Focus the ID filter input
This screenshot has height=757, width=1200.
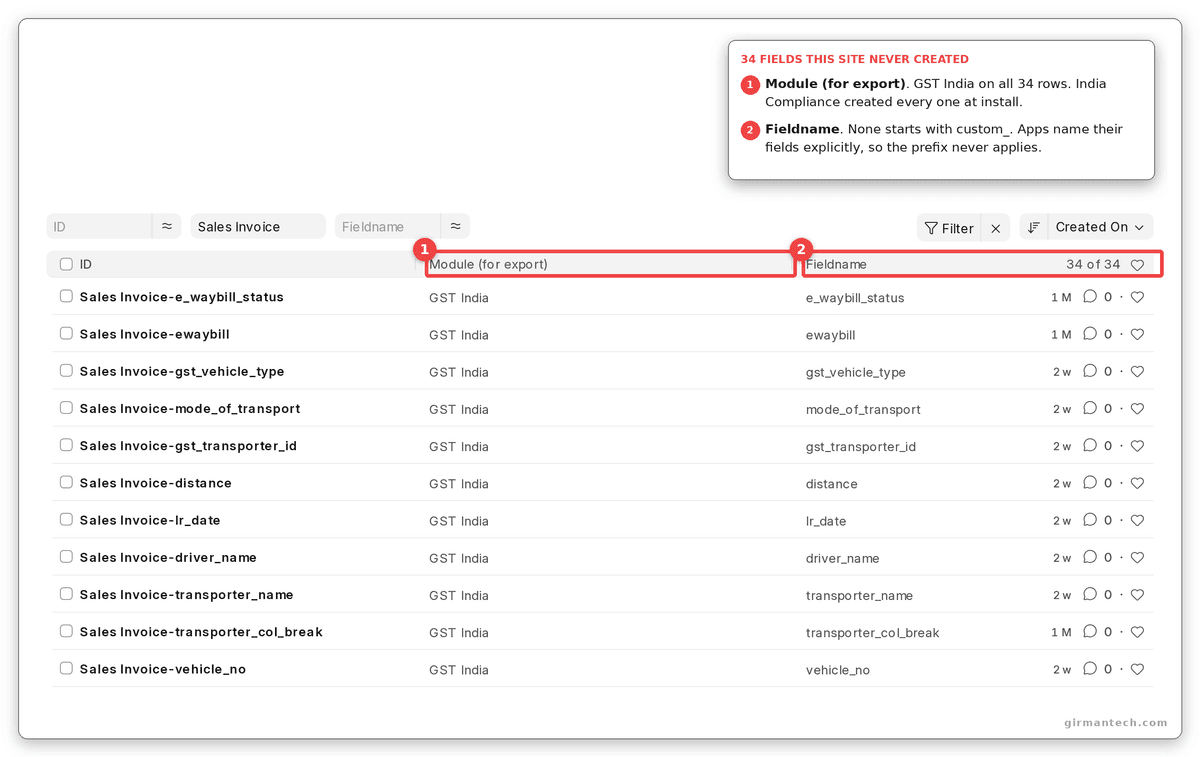[x=99, y=226]
